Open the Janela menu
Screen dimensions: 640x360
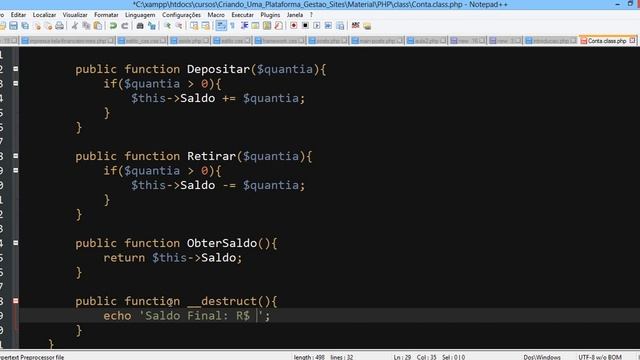click(295, 15)
